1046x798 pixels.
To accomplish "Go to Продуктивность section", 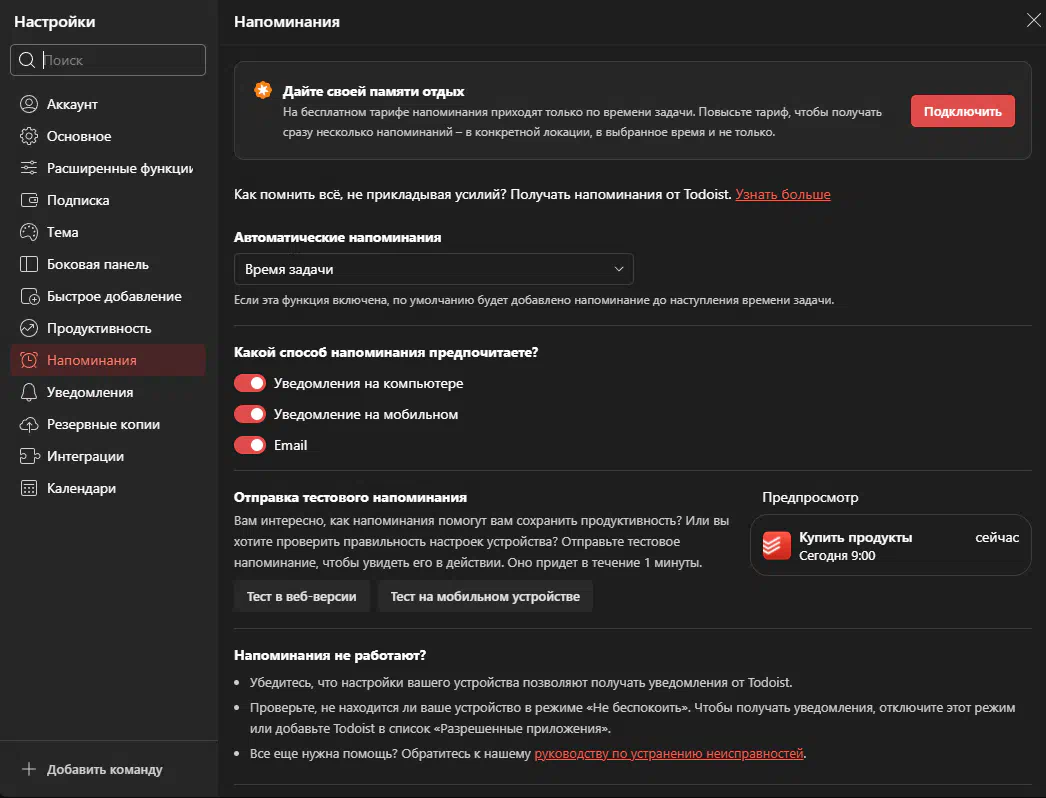I will coord(108,328).
